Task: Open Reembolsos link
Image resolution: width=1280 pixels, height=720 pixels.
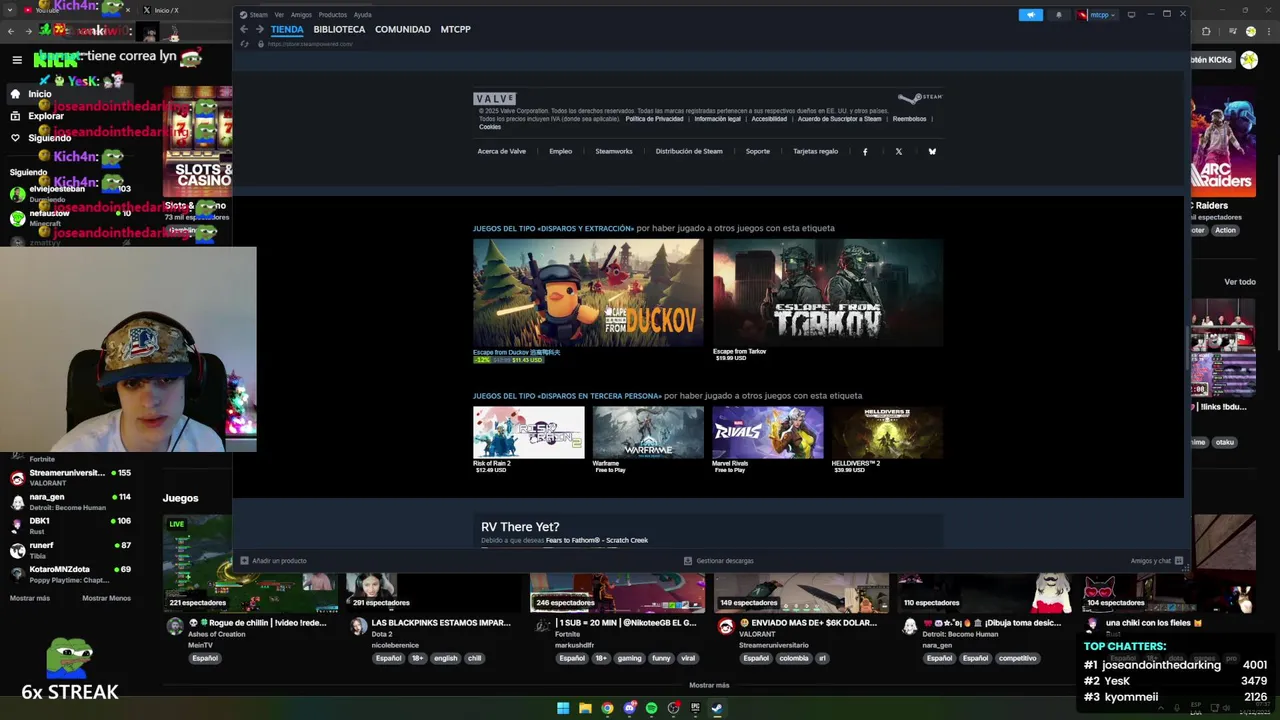Action: coord(909,119)
